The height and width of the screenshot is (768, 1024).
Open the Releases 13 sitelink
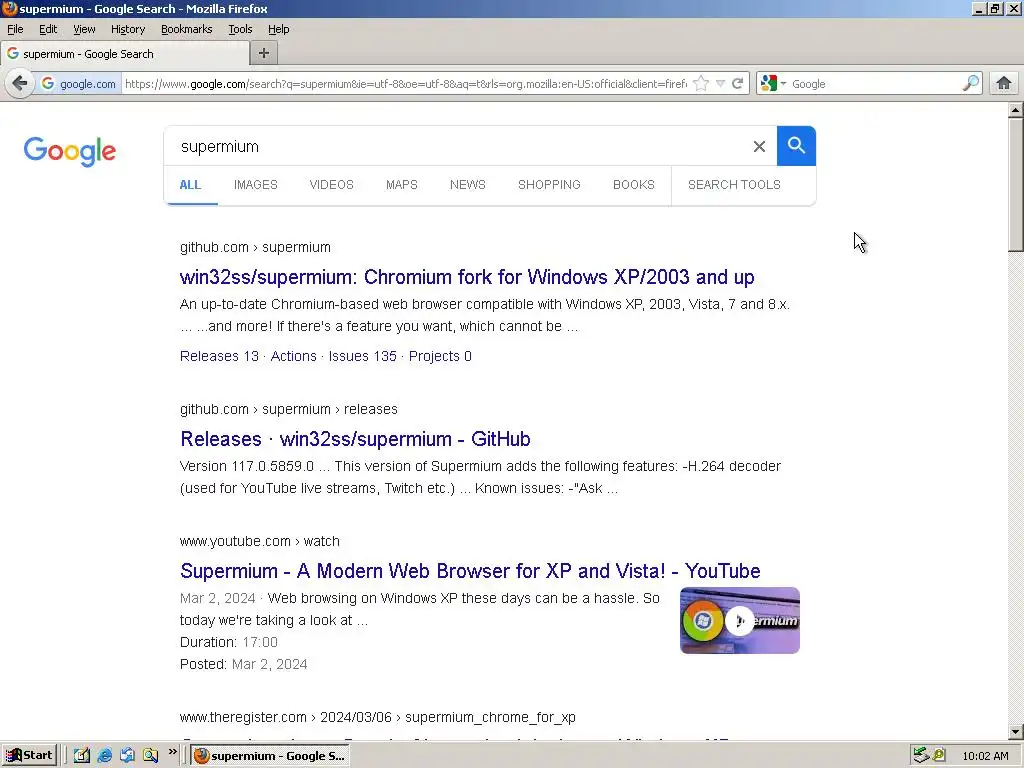219,356
